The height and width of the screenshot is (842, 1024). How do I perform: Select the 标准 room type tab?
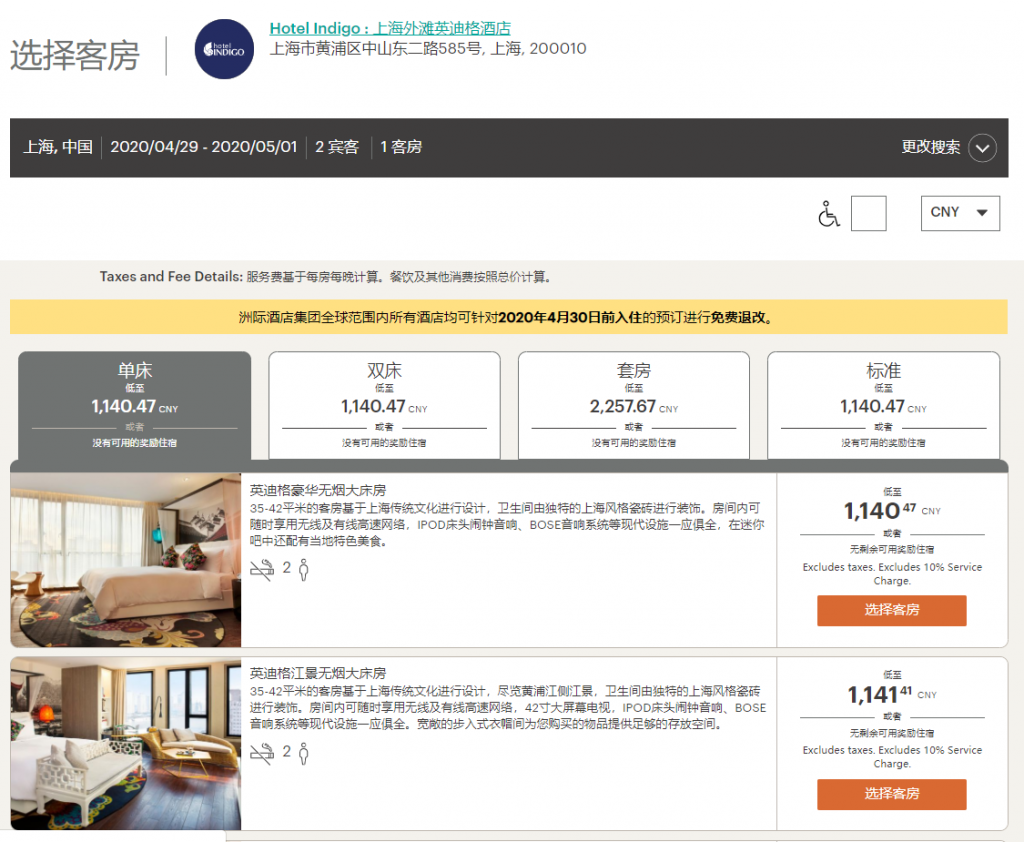[x=883, y=406]
